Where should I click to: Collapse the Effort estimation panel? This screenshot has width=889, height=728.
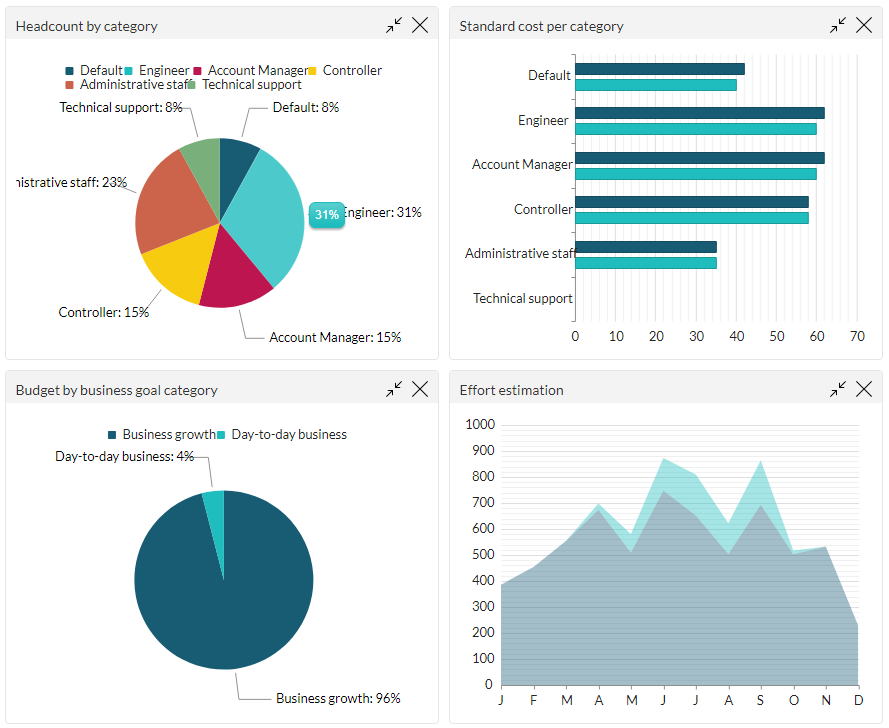(x=837, y=389)
